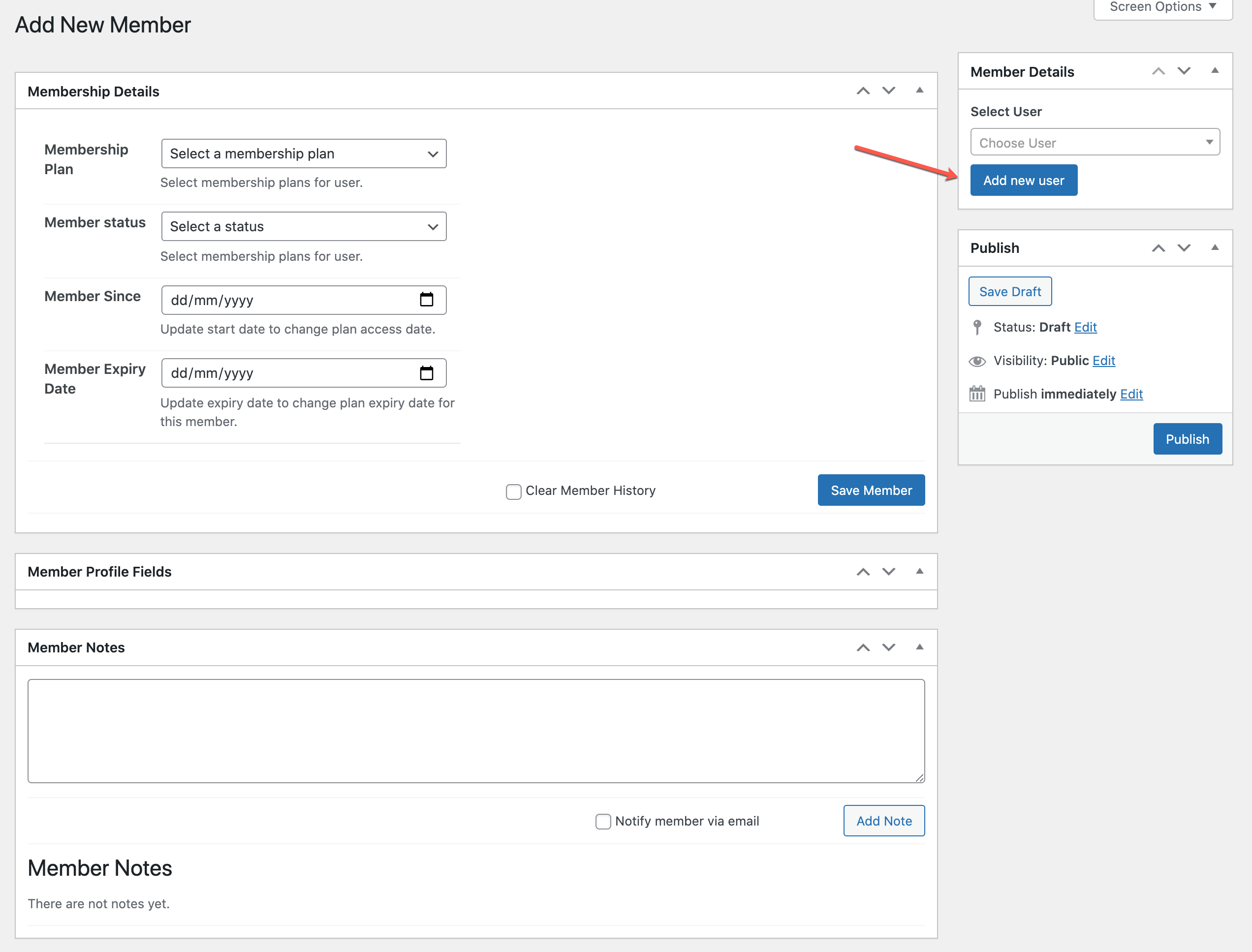Click Save Draft button
Image resolution: width=1252 pixels, height=952 pixels.
[1009, 291]
